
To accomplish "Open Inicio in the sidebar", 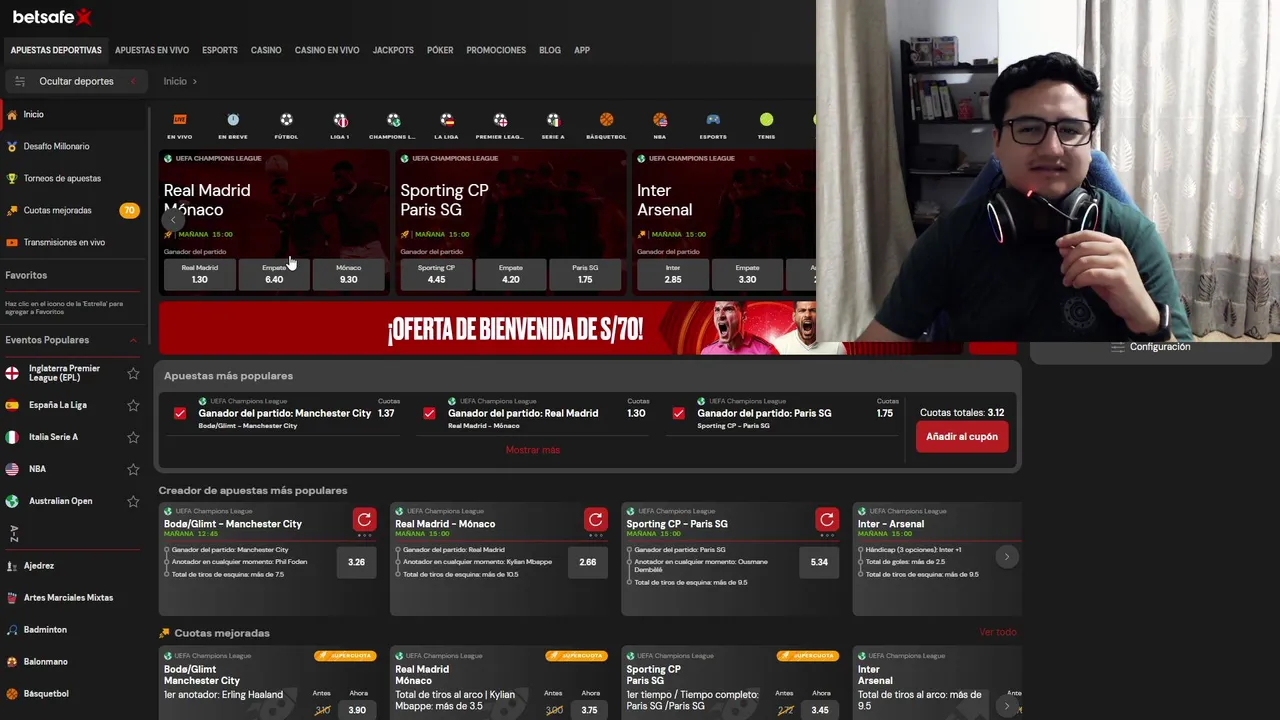I will click(x=74, y=115).
